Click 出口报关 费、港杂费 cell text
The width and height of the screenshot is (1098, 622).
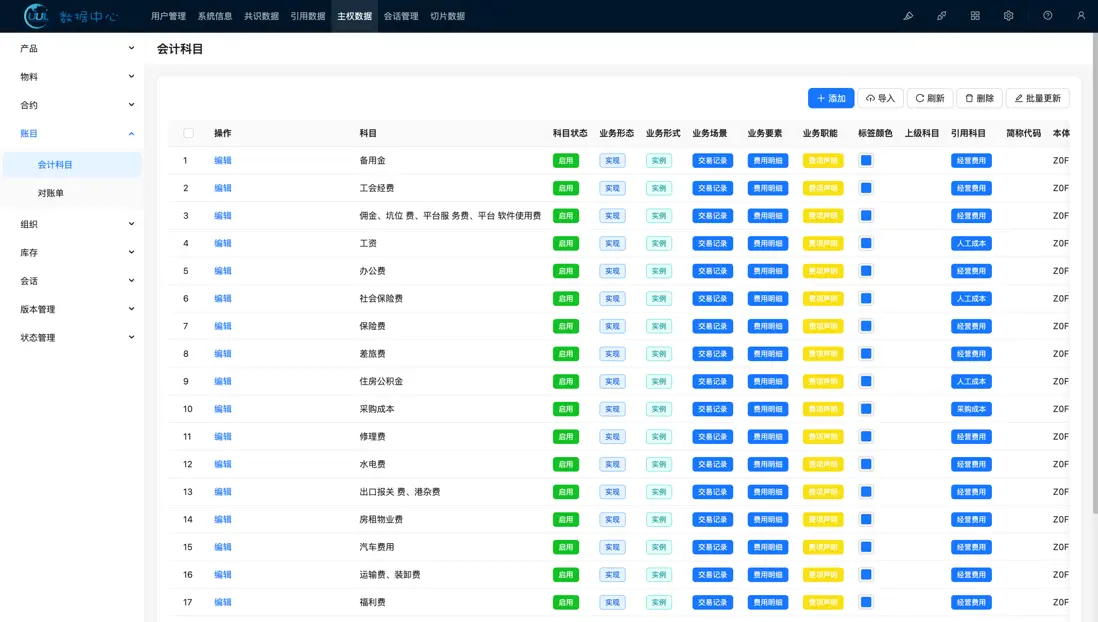click(x=400, y=492)
